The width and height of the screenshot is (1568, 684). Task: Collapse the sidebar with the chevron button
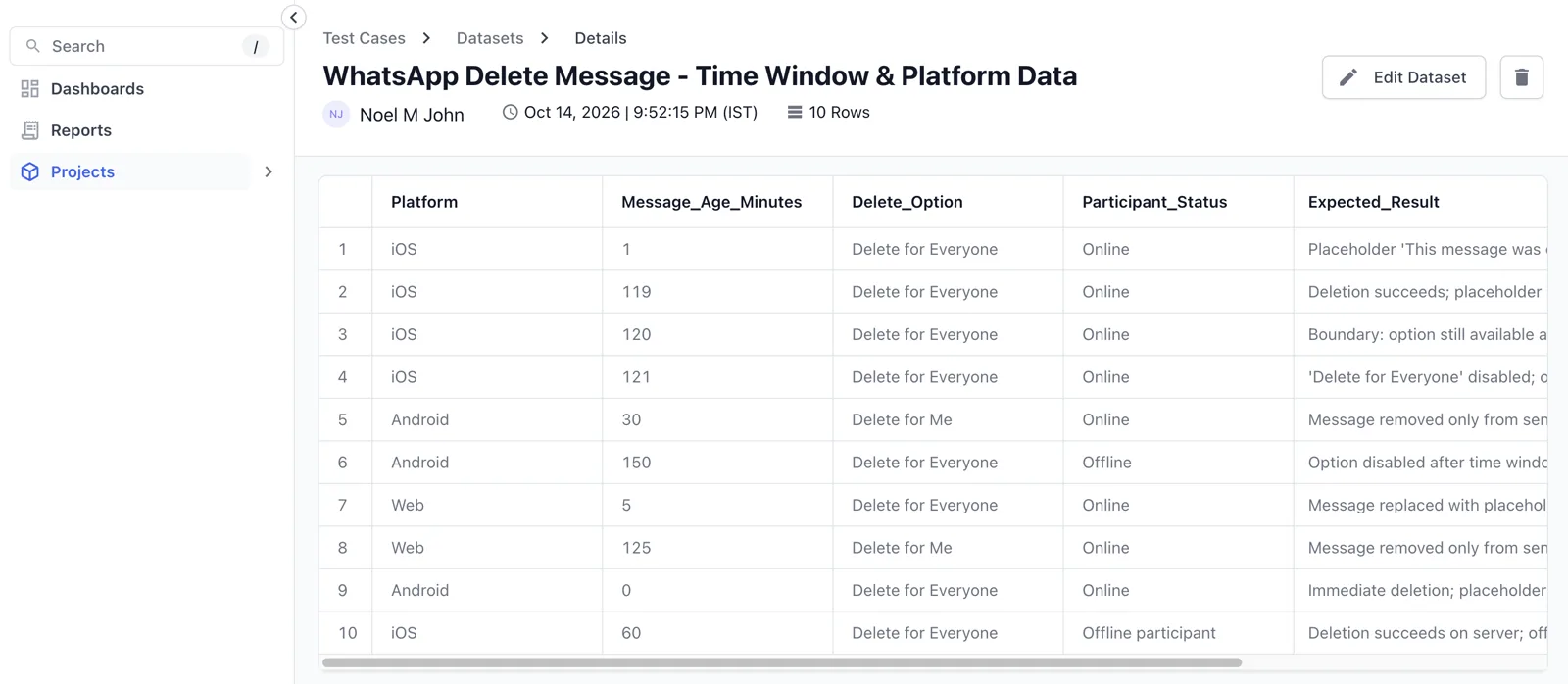tap(293, 18)
